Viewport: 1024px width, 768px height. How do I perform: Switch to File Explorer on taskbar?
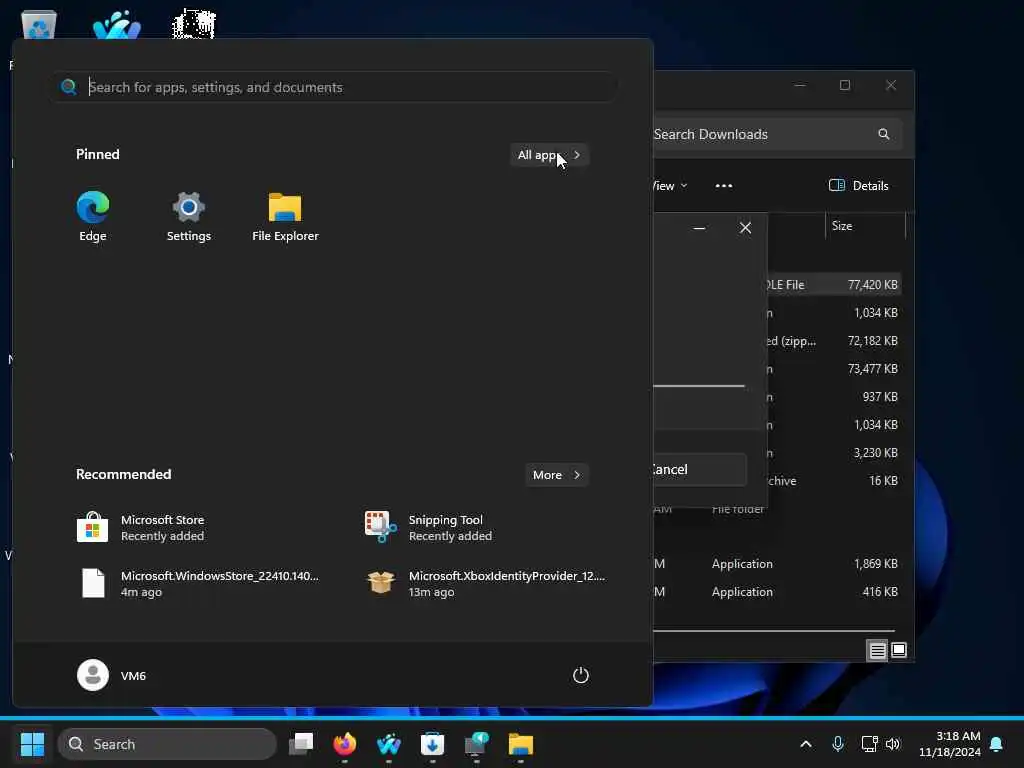520,744
